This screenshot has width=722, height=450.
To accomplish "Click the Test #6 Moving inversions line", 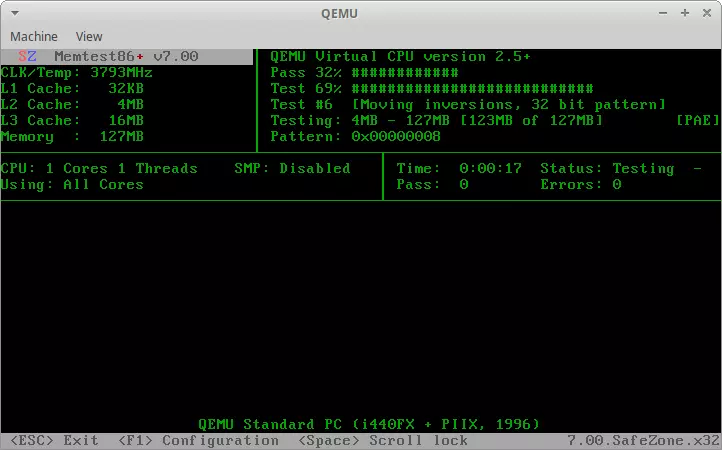I will click(468, 105).
